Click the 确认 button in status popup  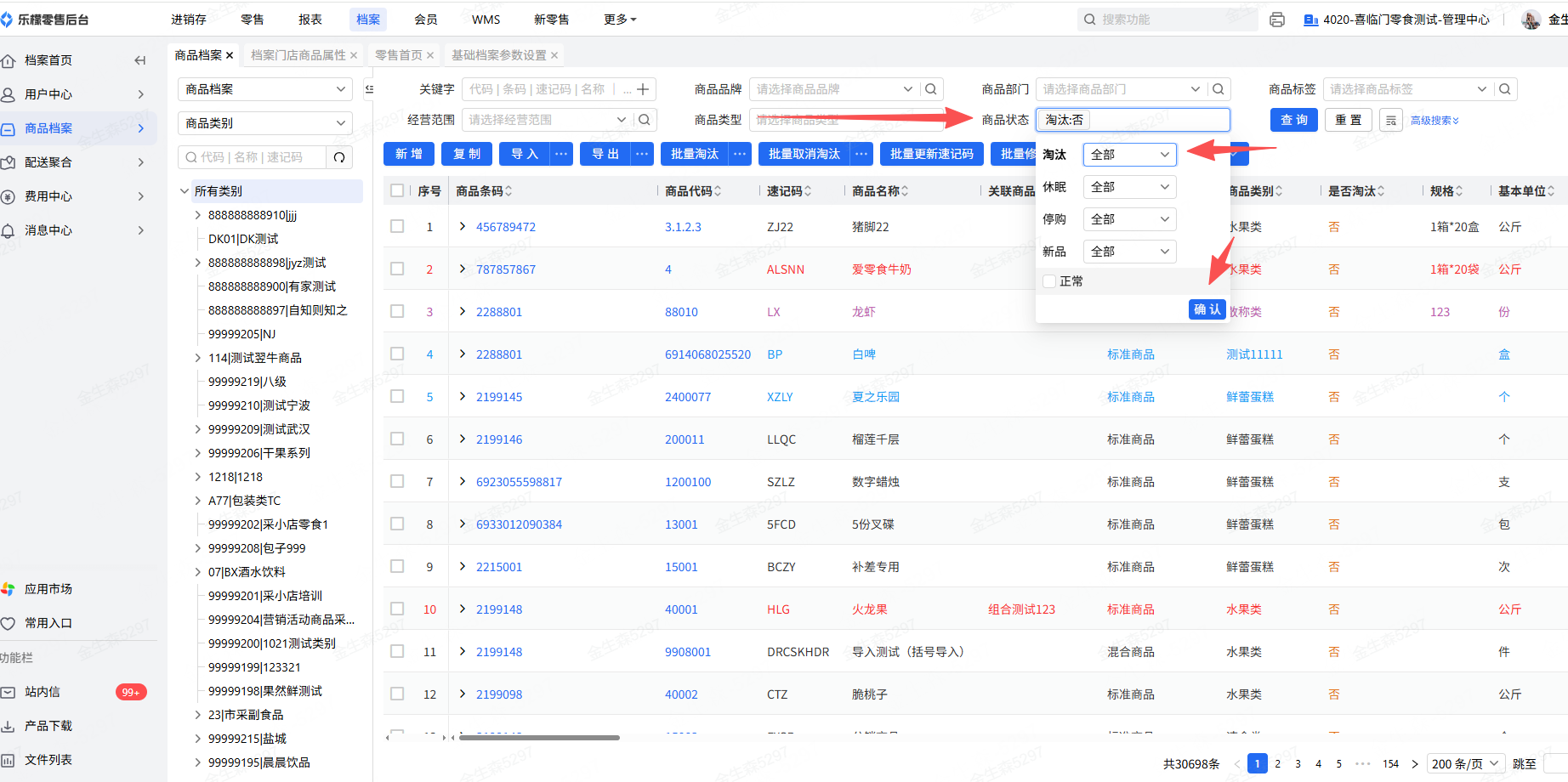(1207, 309)
